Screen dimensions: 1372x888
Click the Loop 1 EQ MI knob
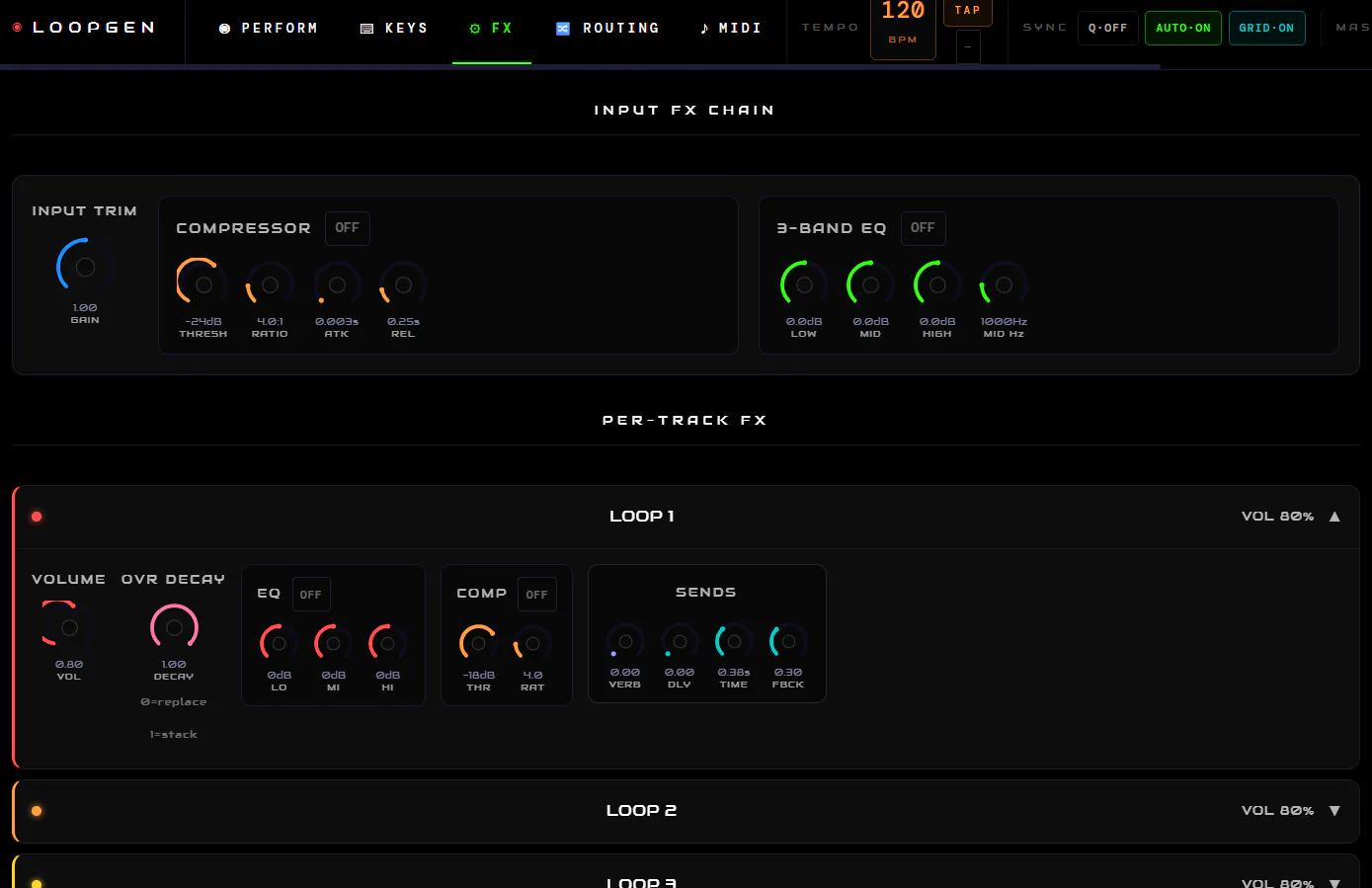click(333, 643)
